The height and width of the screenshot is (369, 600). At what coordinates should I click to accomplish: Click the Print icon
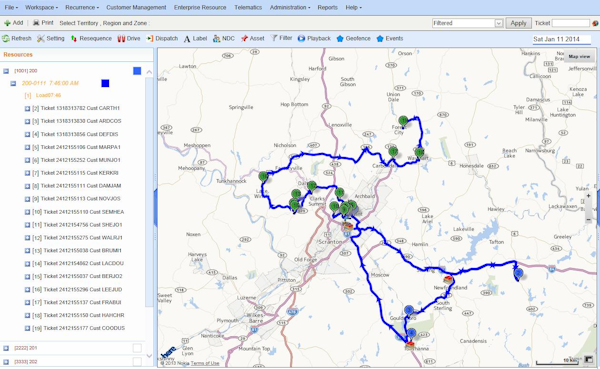coord(36,23)
